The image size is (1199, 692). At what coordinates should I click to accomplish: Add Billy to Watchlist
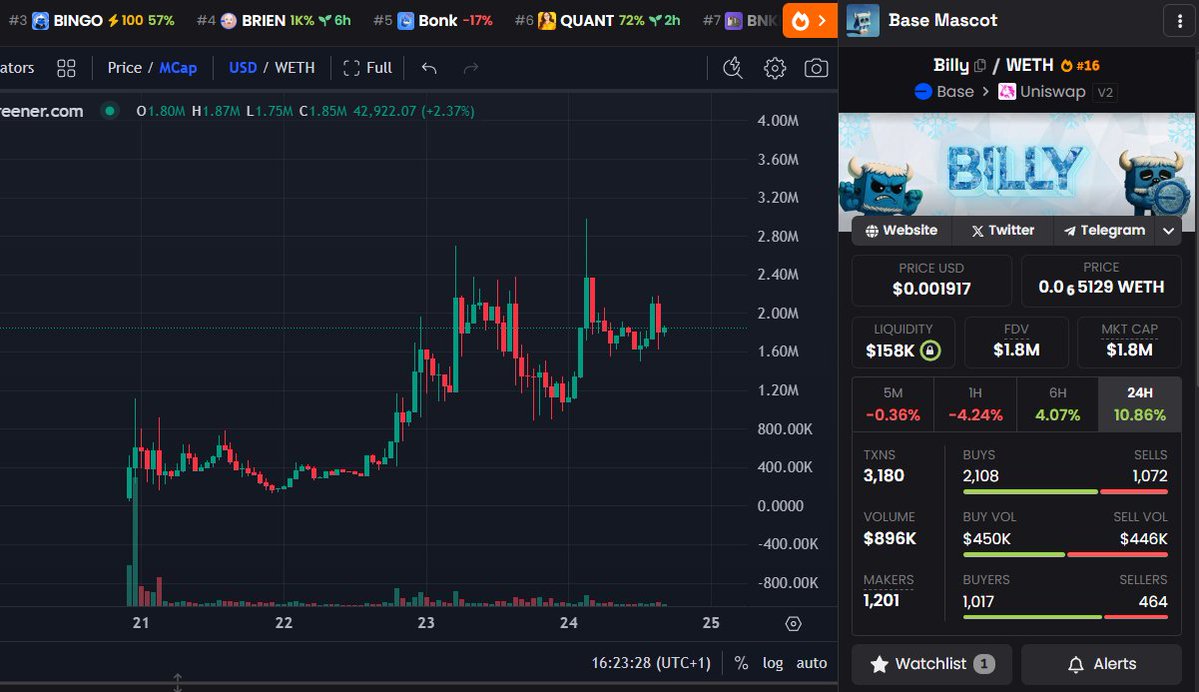(932, 664)
